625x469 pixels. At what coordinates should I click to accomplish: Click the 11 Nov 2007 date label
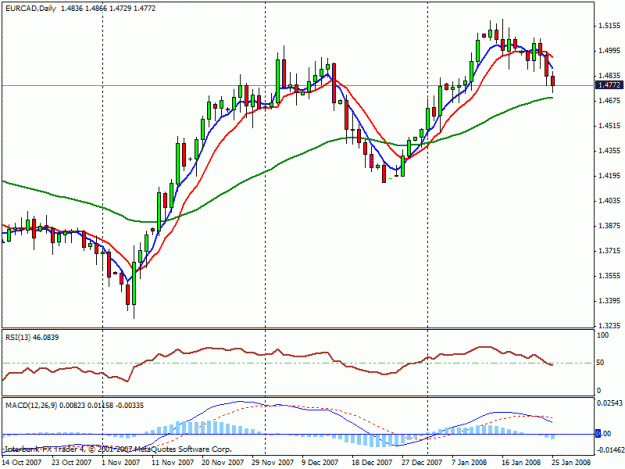[x=172, y=462]
